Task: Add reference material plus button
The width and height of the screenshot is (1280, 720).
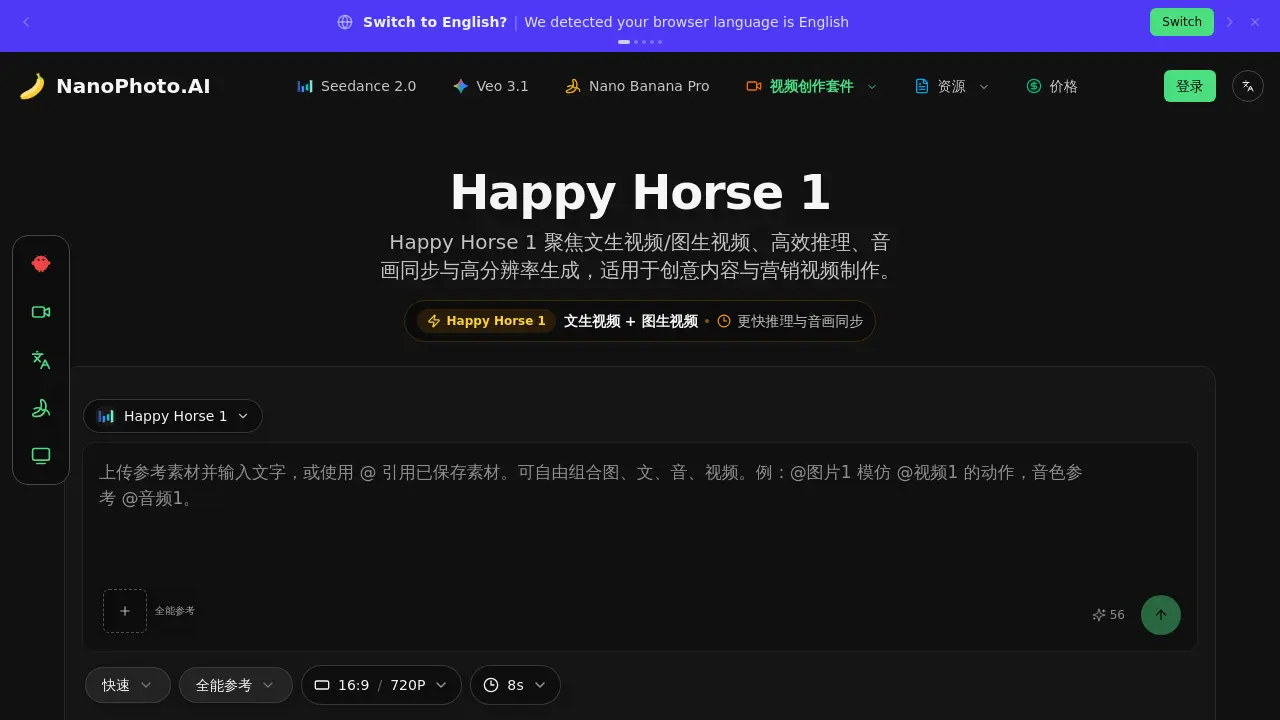Action: (125, 611)
